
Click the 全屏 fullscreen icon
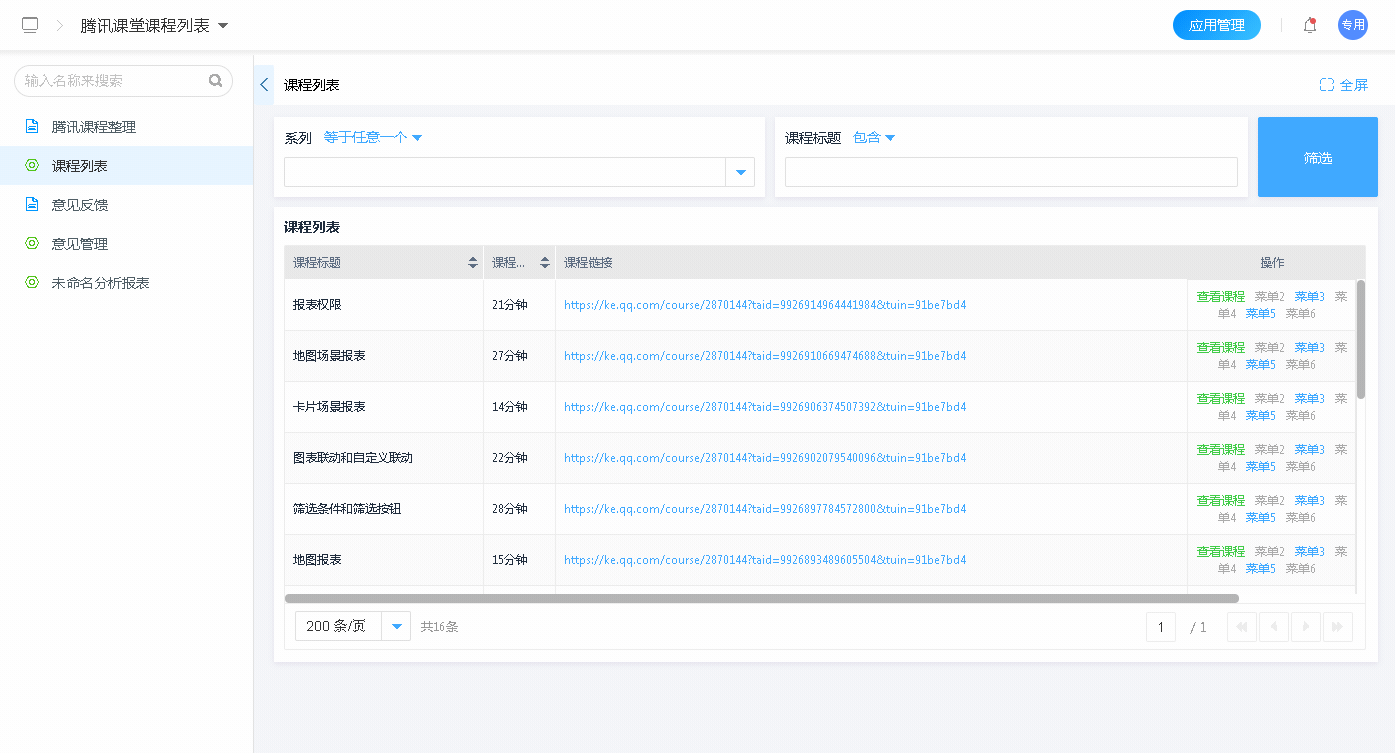pyautogui.click(x=1327, y=85)
